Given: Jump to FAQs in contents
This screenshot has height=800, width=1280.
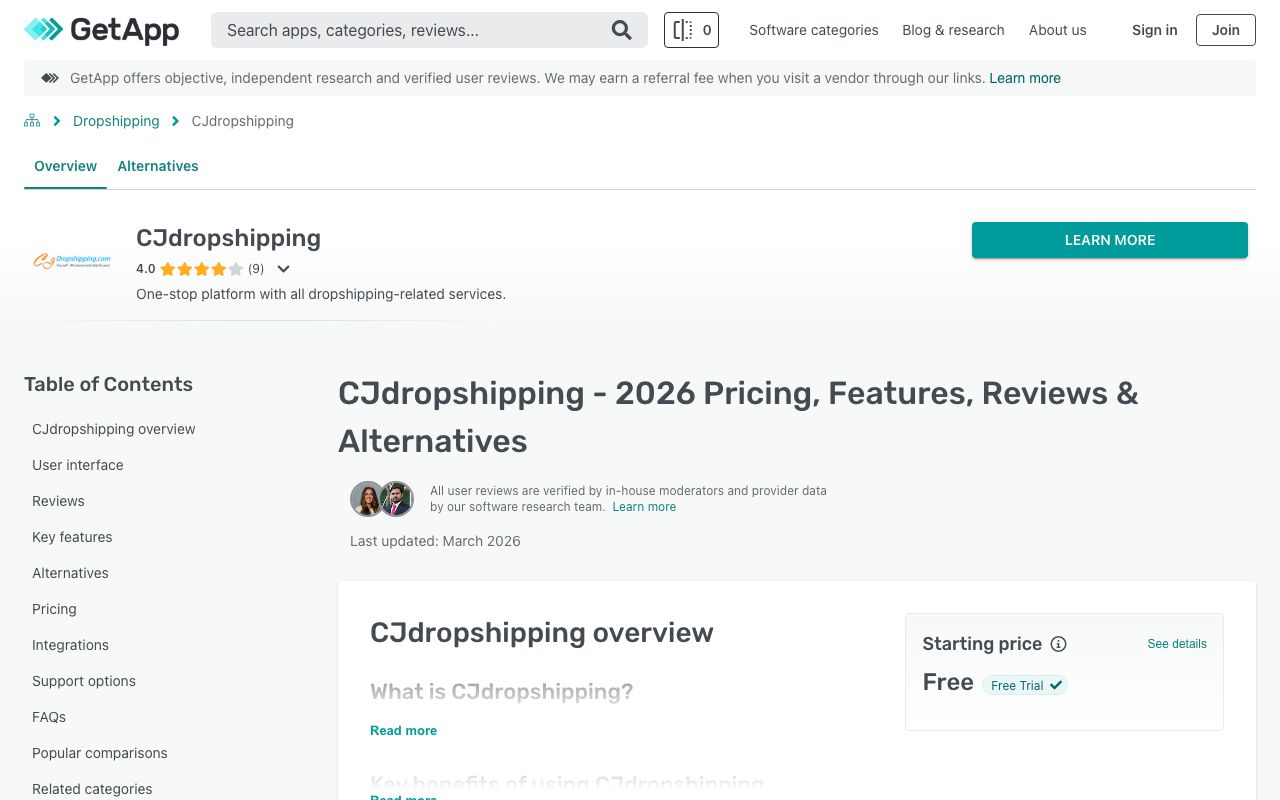Looking at the screenshot, I should click(49, 717).
